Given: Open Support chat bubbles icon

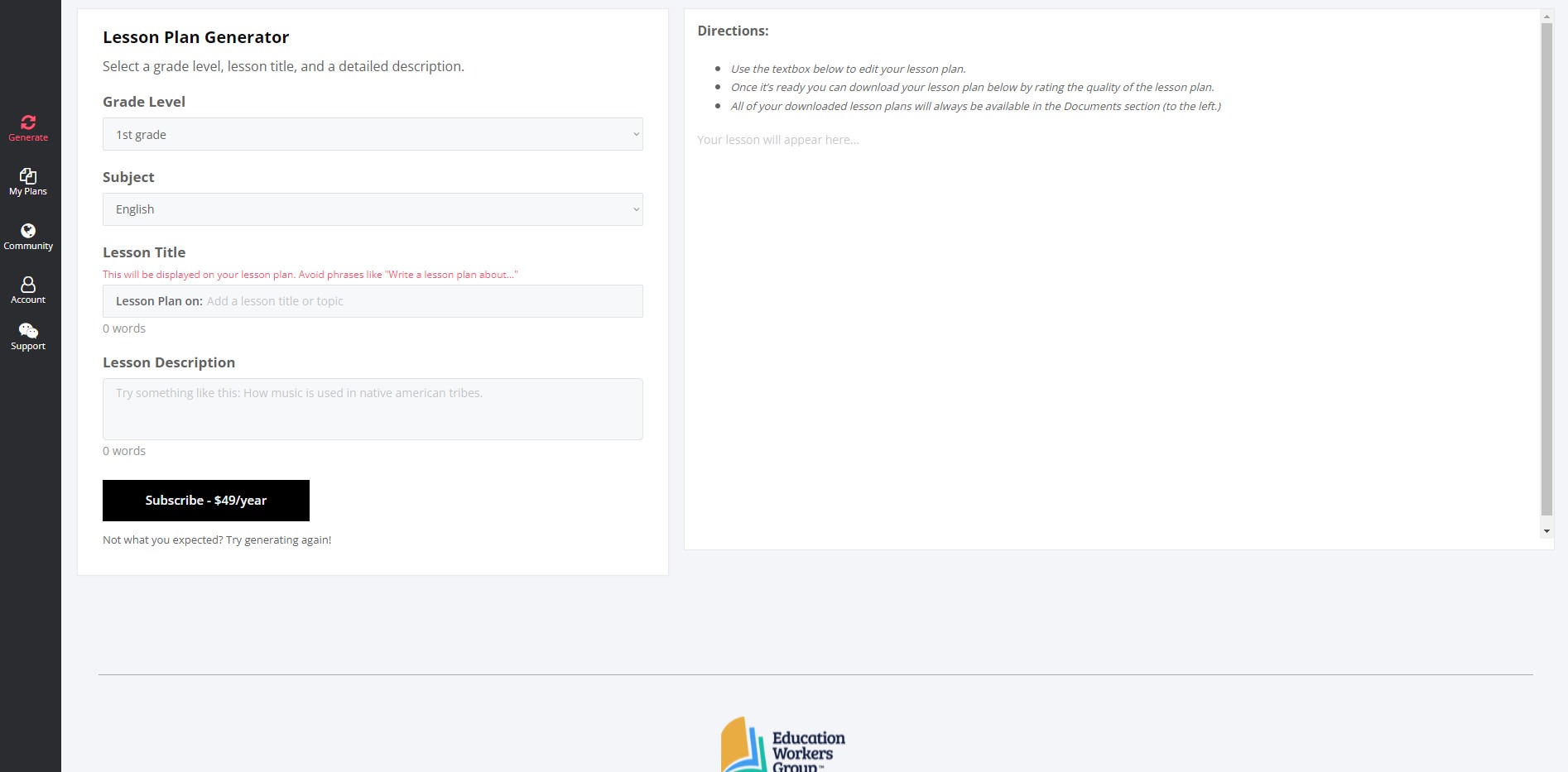Looking at the screenshot, I should [28, 331].
